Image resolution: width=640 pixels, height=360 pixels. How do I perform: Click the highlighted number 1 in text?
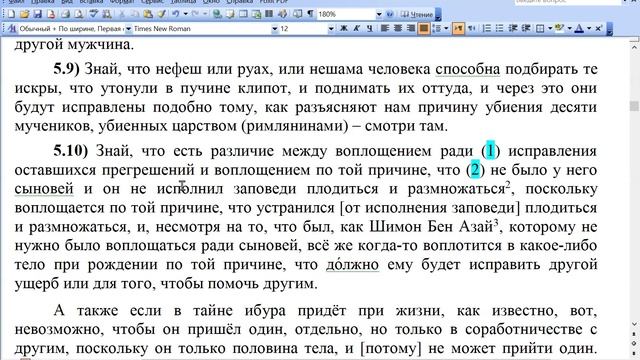pos(490,151)
